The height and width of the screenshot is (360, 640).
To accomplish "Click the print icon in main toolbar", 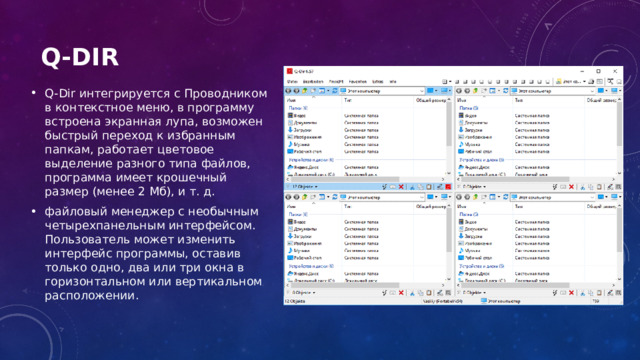I will [591, 82].
